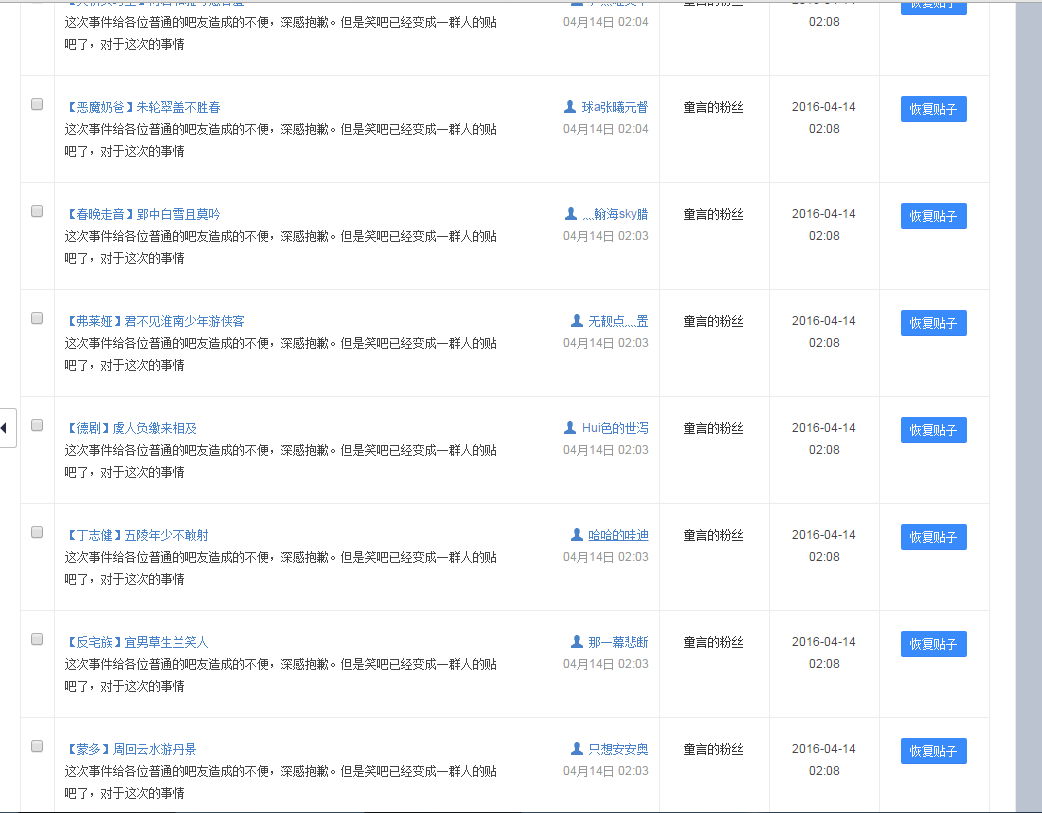Click post time 04月14日 02:03 under 哈哈的哇迪
This screenshot has width=1042, height=813.
coord(605,557)
